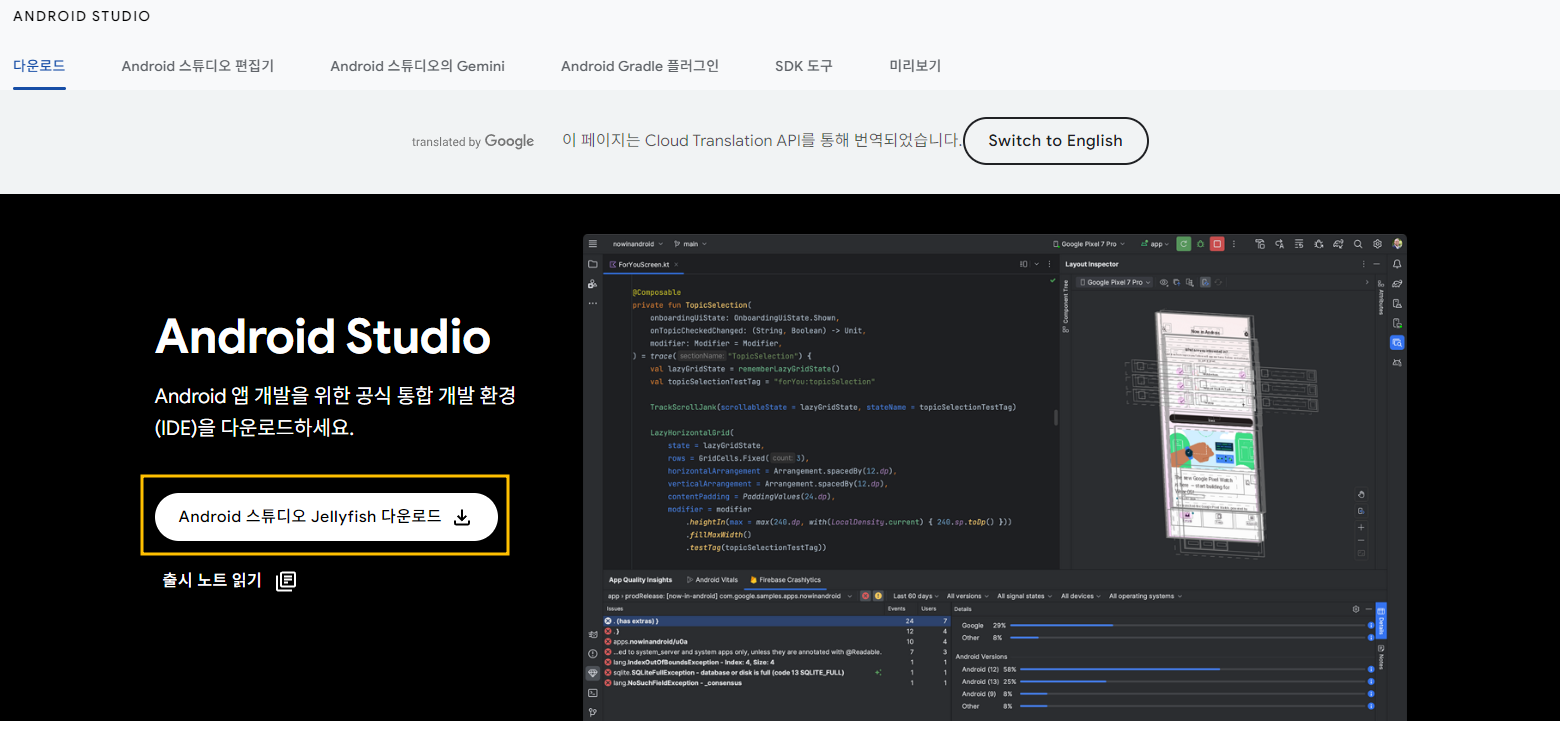Viewport: 1560px width, 742px height.
Task: Click the red Stop button in IDE toolbar
Action: pos(1217,243)
